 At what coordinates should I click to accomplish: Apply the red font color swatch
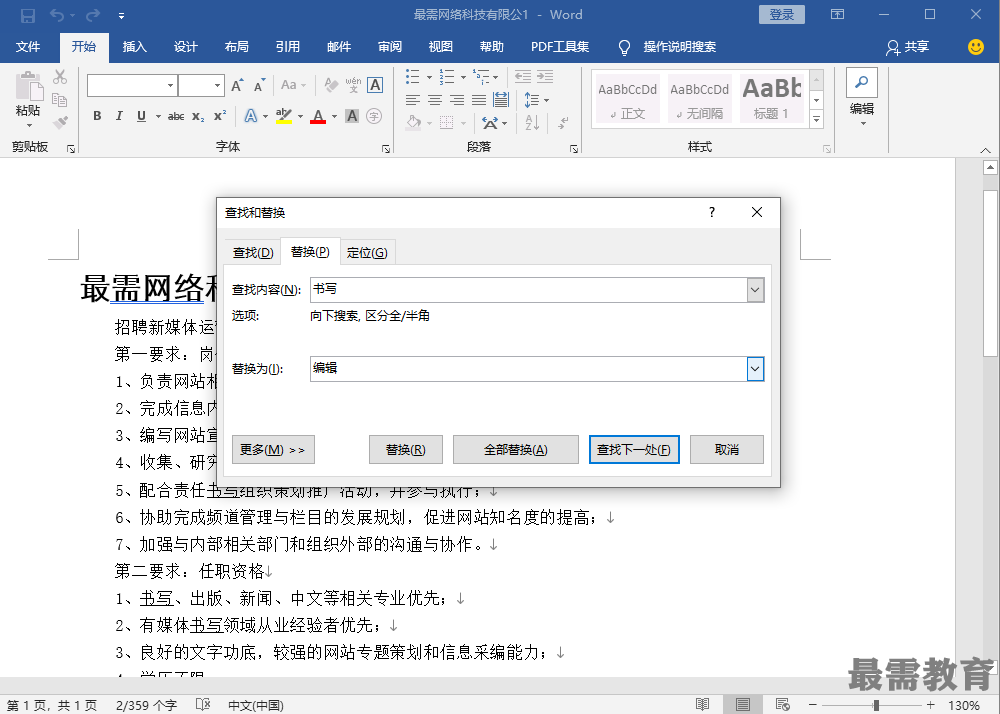(x=318, y=116)
